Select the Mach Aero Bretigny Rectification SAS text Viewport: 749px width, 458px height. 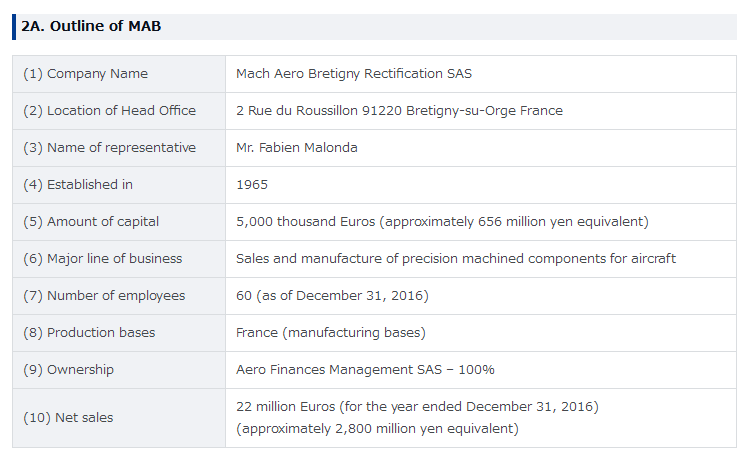(353, 73)
